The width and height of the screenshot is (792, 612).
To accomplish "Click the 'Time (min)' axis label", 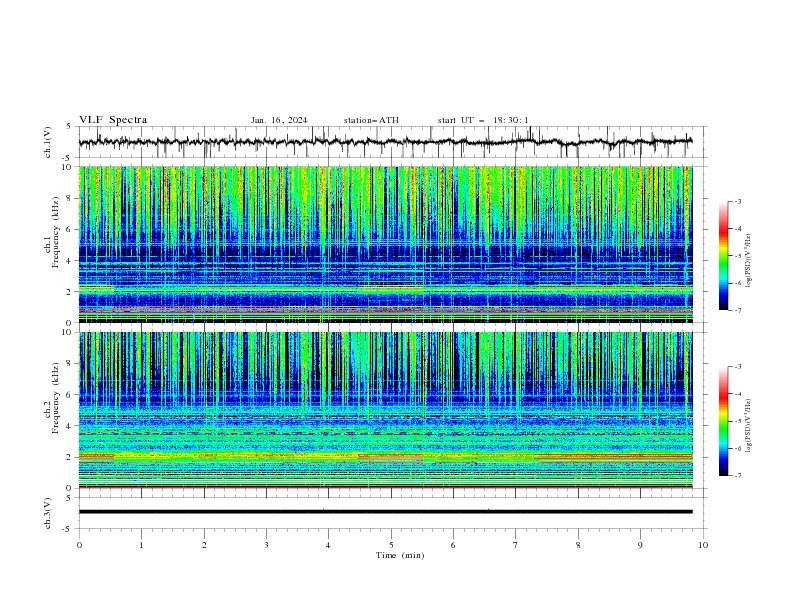I will tap(400, 555).
